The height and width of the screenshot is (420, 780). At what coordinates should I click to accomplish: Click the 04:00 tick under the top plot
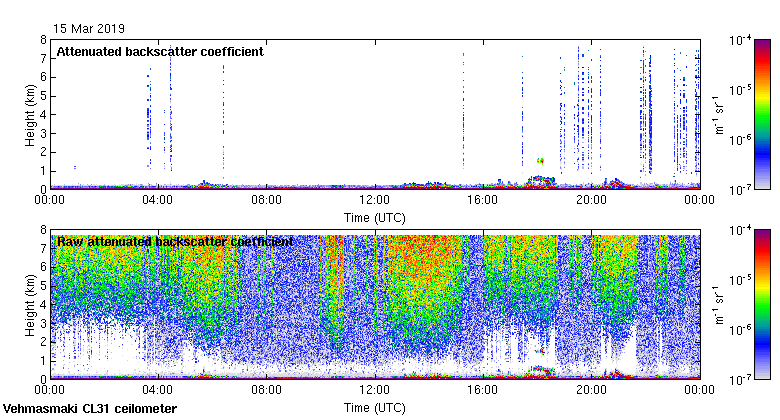coord(158,200)
